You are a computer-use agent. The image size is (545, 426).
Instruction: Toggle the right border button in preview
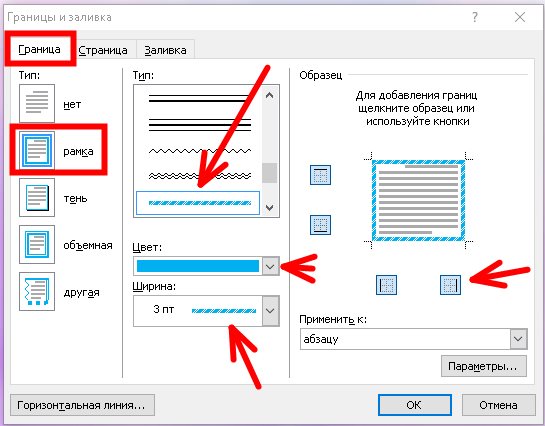pyautogui.click(x=450, y=285)
